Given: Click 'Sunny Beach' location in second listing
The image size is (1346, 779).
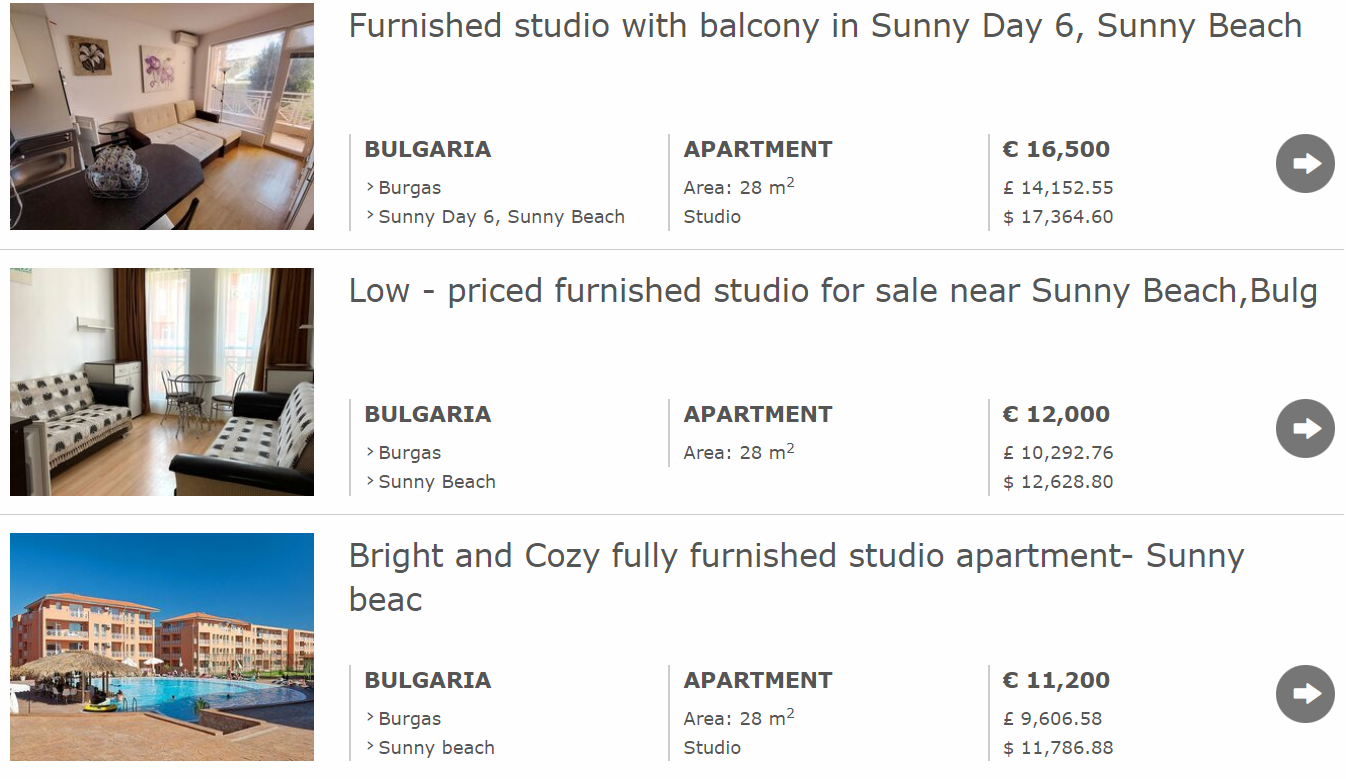Looking at the screenshot, I should point(437,482).
